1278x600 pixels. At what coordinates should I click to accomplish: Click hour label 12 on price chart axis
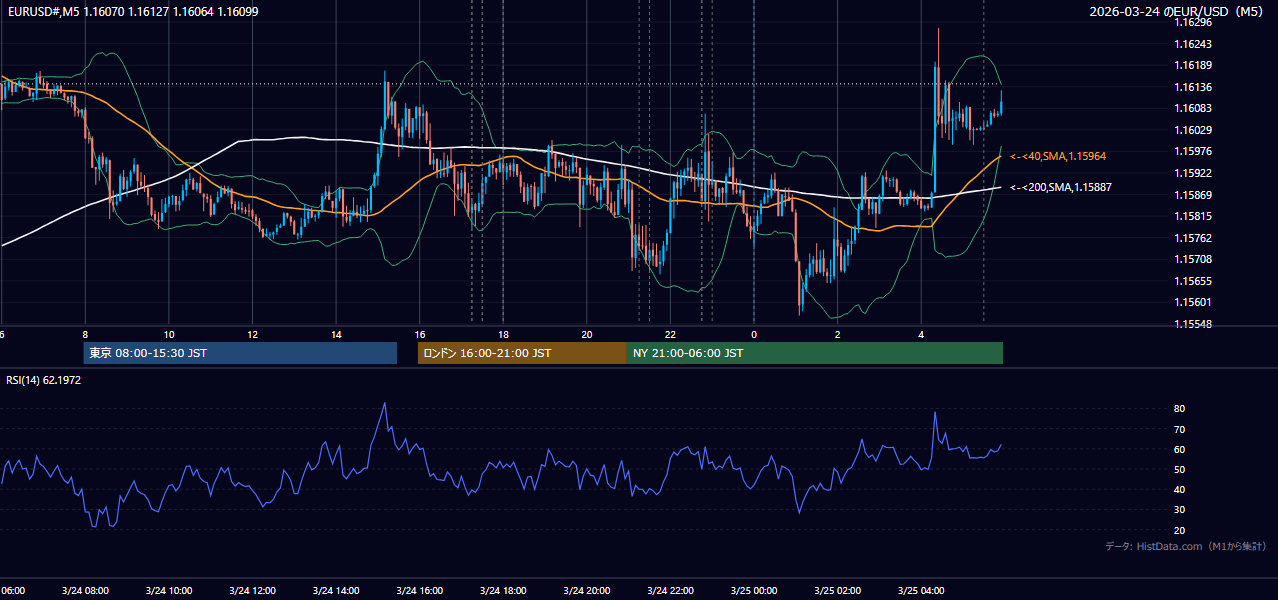tap(253, 334)
